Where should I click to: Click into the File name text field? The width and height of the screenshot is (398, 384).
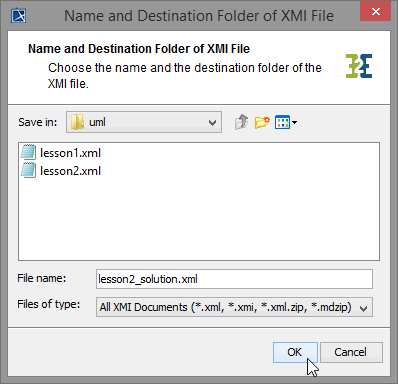pyautogui.click(x=234, y=279)
